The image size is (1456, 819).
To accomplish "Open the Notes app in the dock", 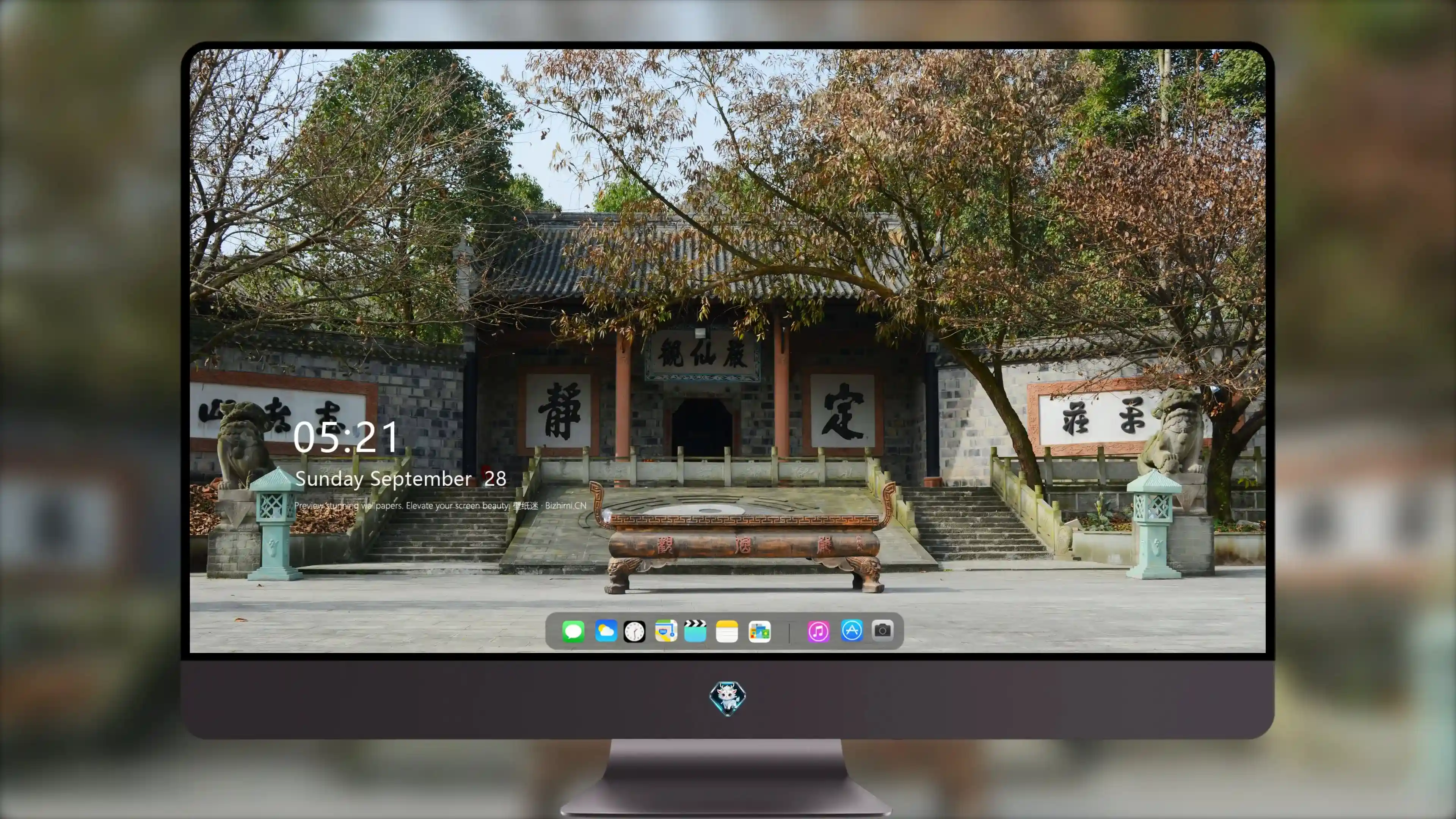I will pos(727,631).
